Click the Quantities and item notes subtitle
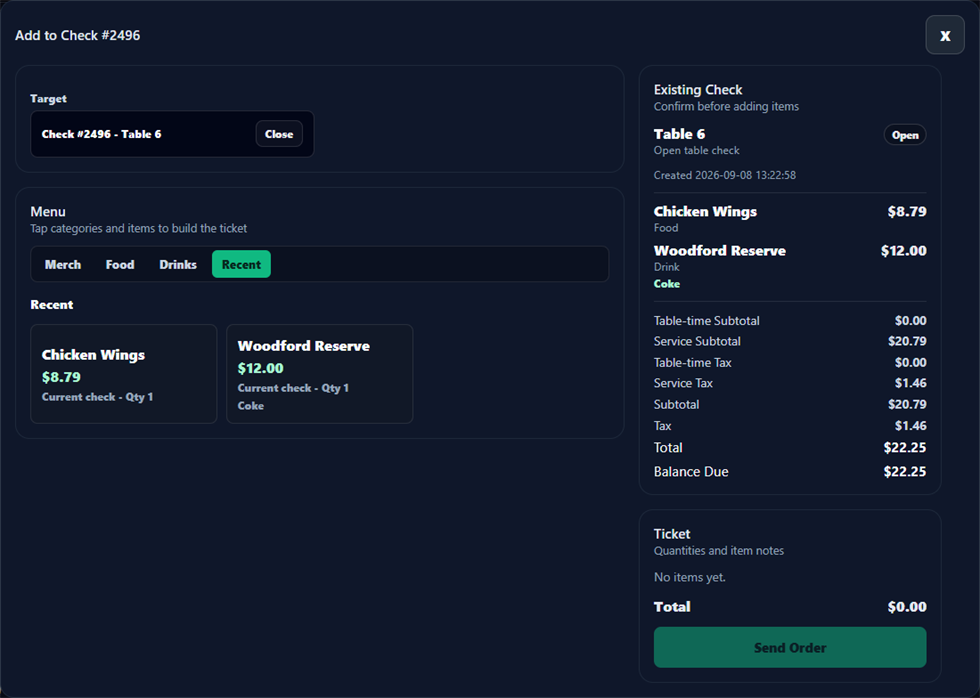Viewport: 980px width, 698px height. pyautogui.click(x=719, y=551)
